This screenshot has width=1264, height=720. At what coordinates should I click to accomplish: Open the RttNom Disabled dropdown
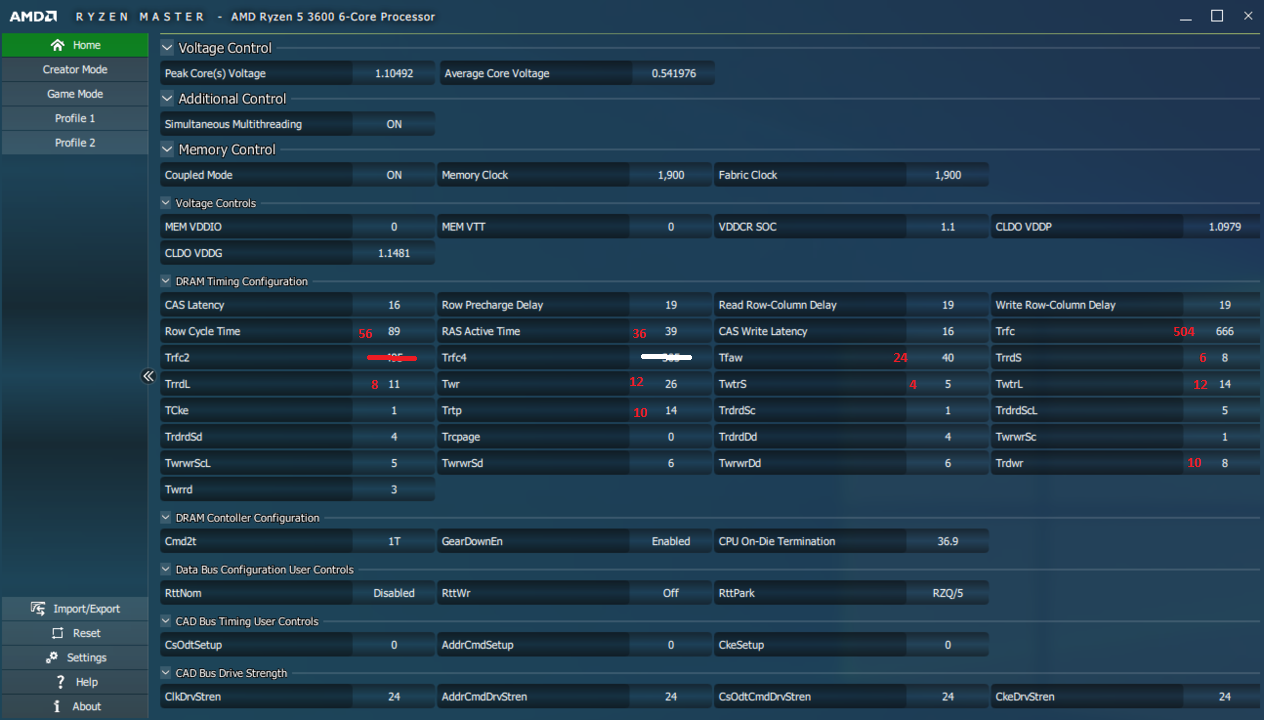click(x=394, y=593)
